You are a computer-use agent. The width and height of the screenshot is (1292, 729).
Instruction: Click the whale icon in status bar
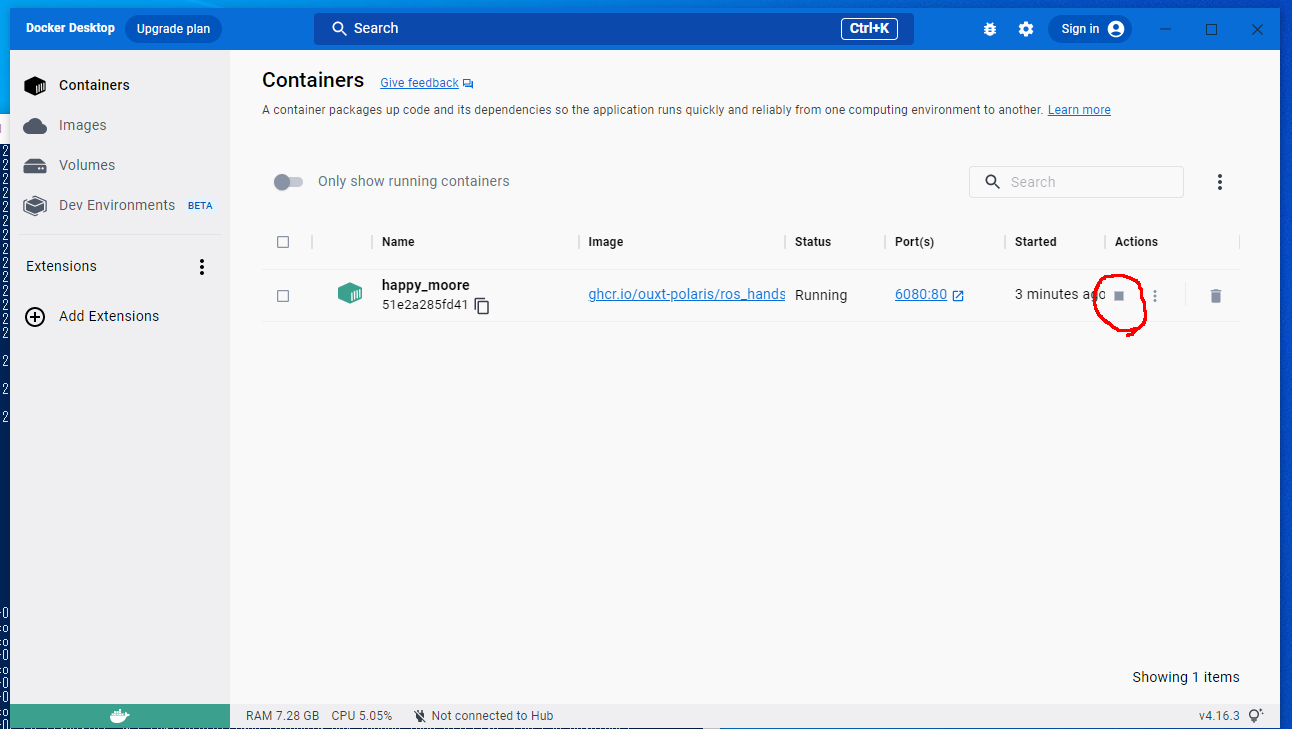tap(119, 716)
